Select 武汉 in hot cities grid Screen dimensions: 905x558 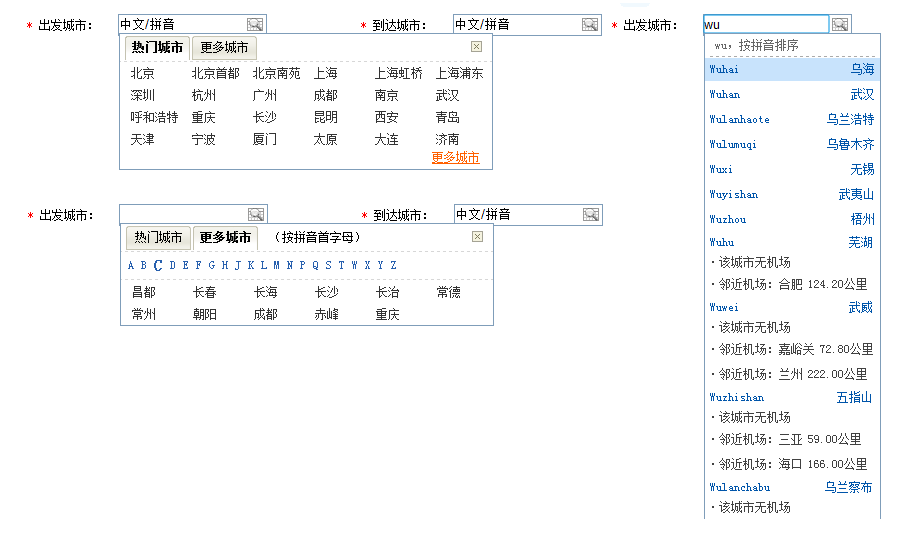[x=447, y=95]
